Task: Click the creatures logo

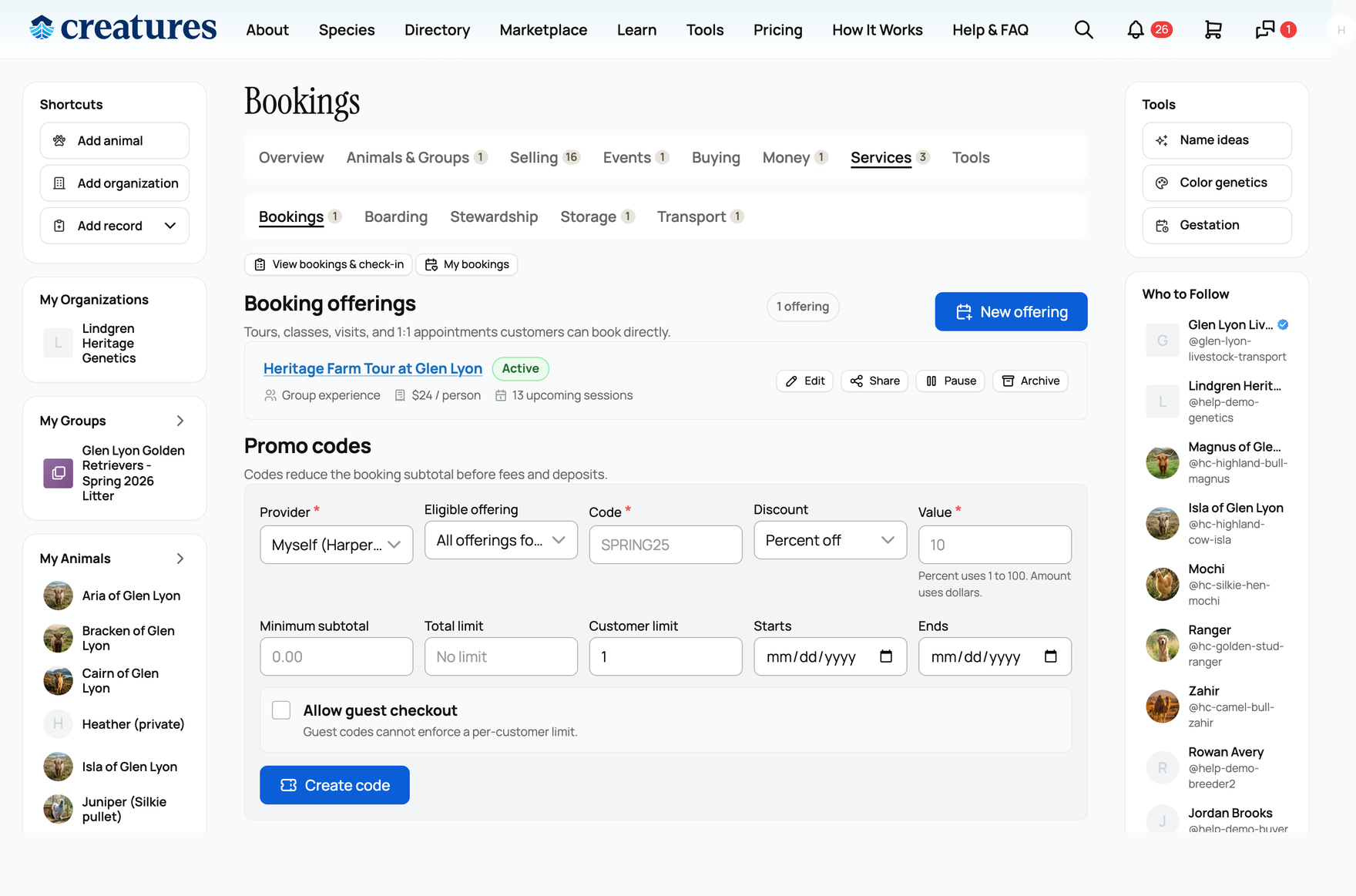Action: pyautogui.click(x=123, y=28)
